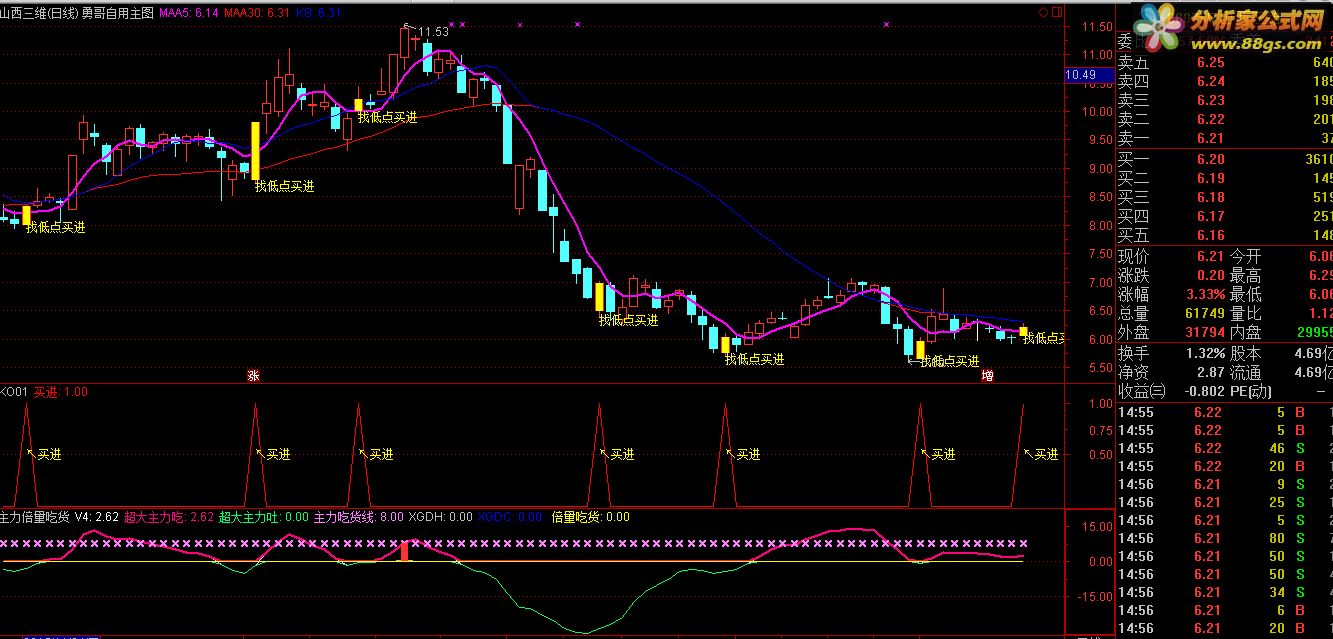Screen dimensions: 1333x639
Task: Click the 换手 1.32% turnover value
Action: click(1171, 353)
